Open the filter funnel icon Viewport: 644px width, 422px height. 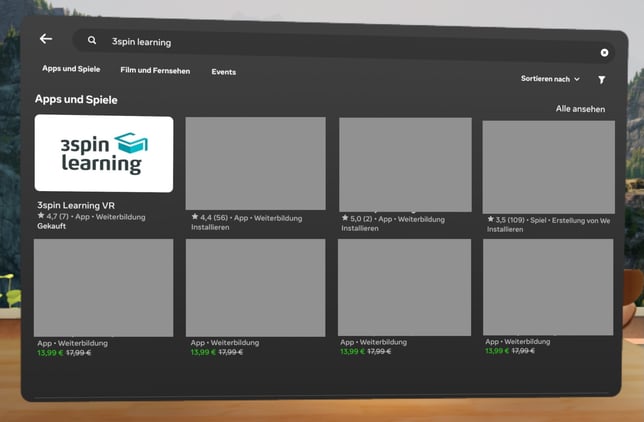pos(601,80)
